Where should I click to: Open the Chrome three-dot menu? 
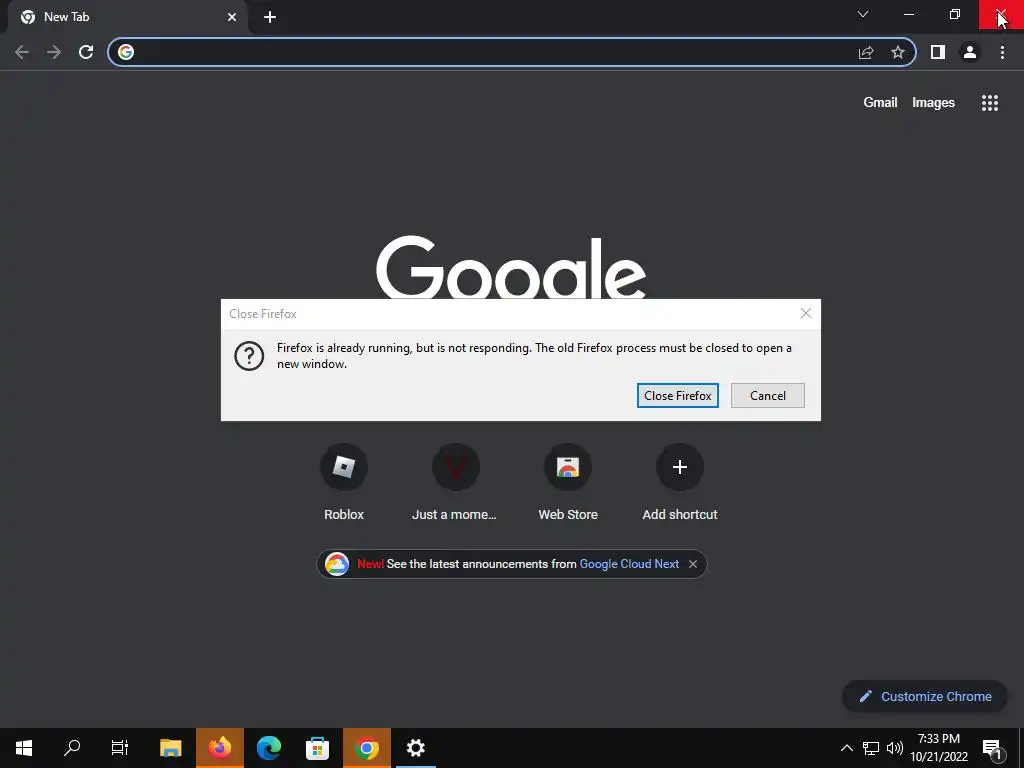click(1002, 52)
